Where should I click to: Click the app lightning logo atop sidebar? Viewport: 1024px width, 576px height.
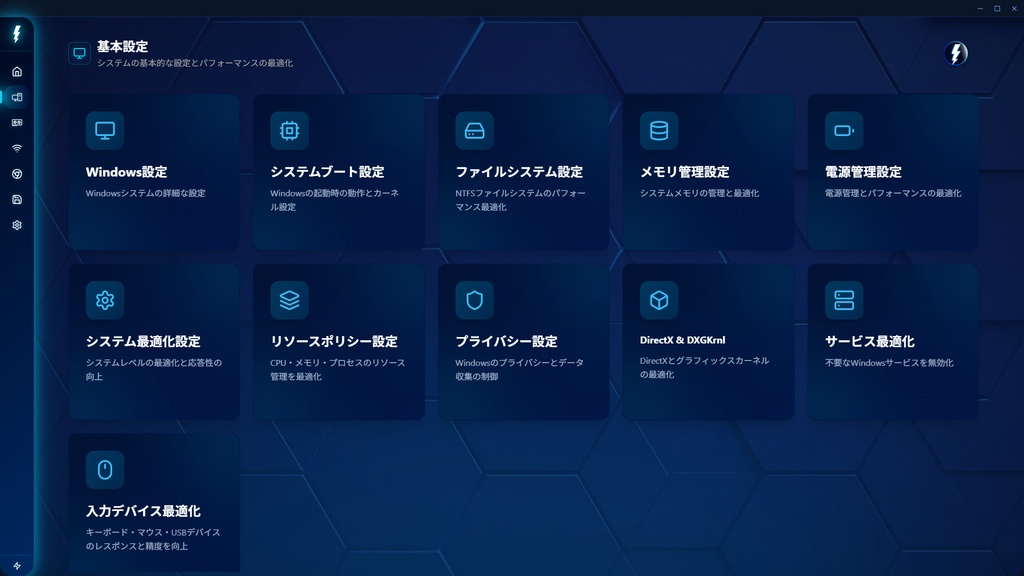click(17, 34)
